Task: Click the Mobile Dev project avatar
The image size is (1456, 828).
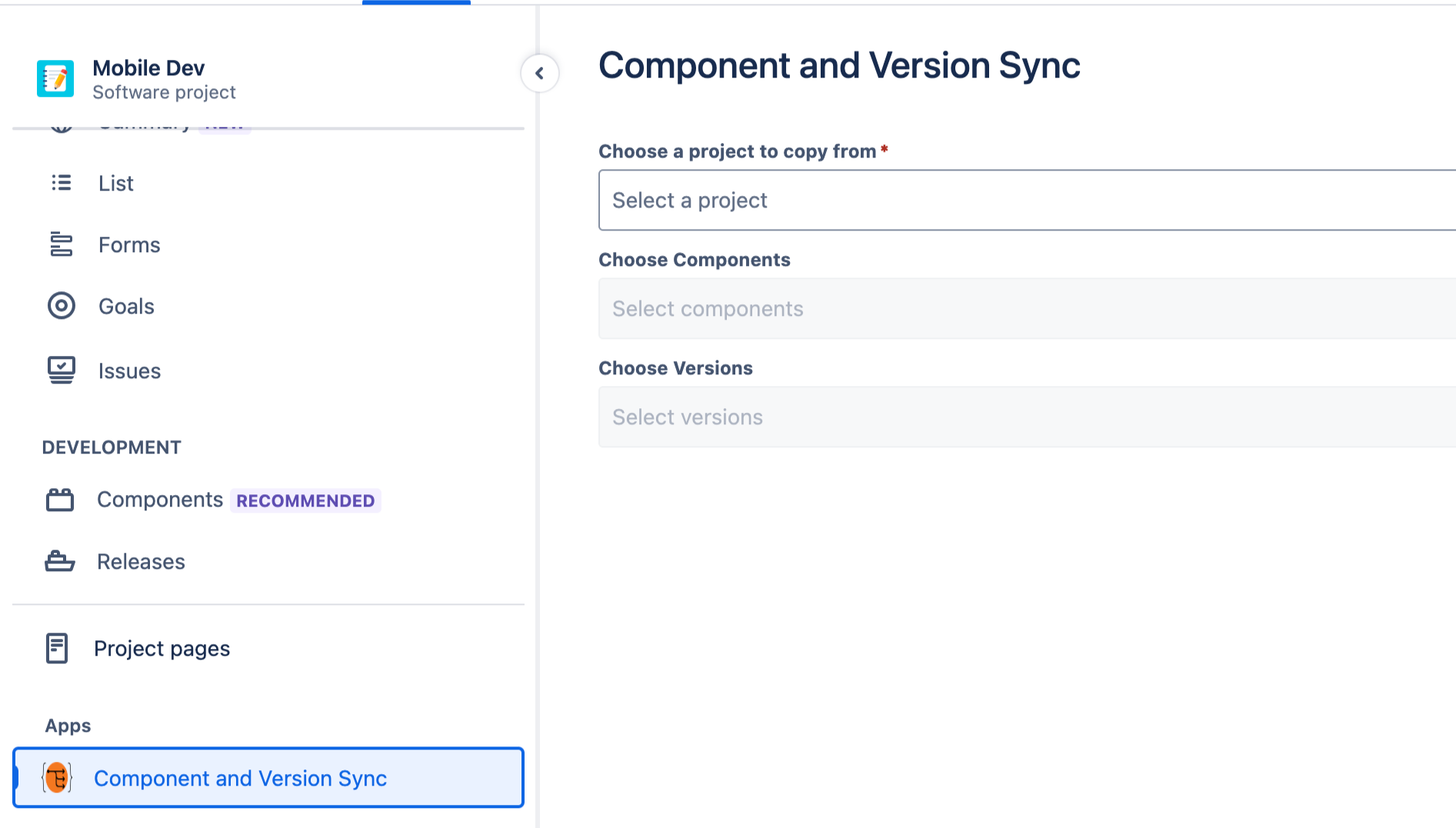Action: click(x=54, y=78)
